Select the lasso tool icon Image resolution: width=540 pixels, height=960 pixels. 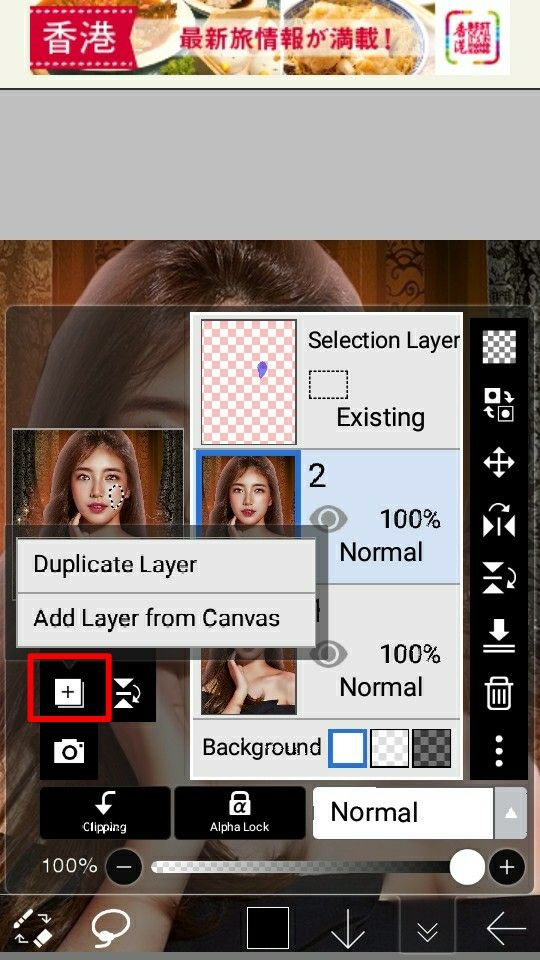[x=111, y=927]
